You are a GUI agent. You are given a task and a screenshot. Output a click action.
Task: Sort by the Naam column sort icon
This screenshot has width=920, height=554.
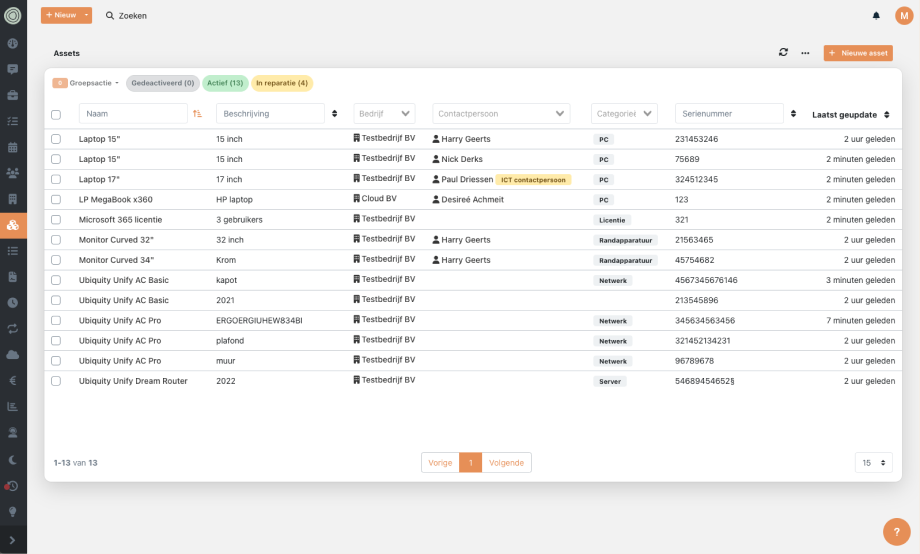pyautogui.click(x=197, y=114)
